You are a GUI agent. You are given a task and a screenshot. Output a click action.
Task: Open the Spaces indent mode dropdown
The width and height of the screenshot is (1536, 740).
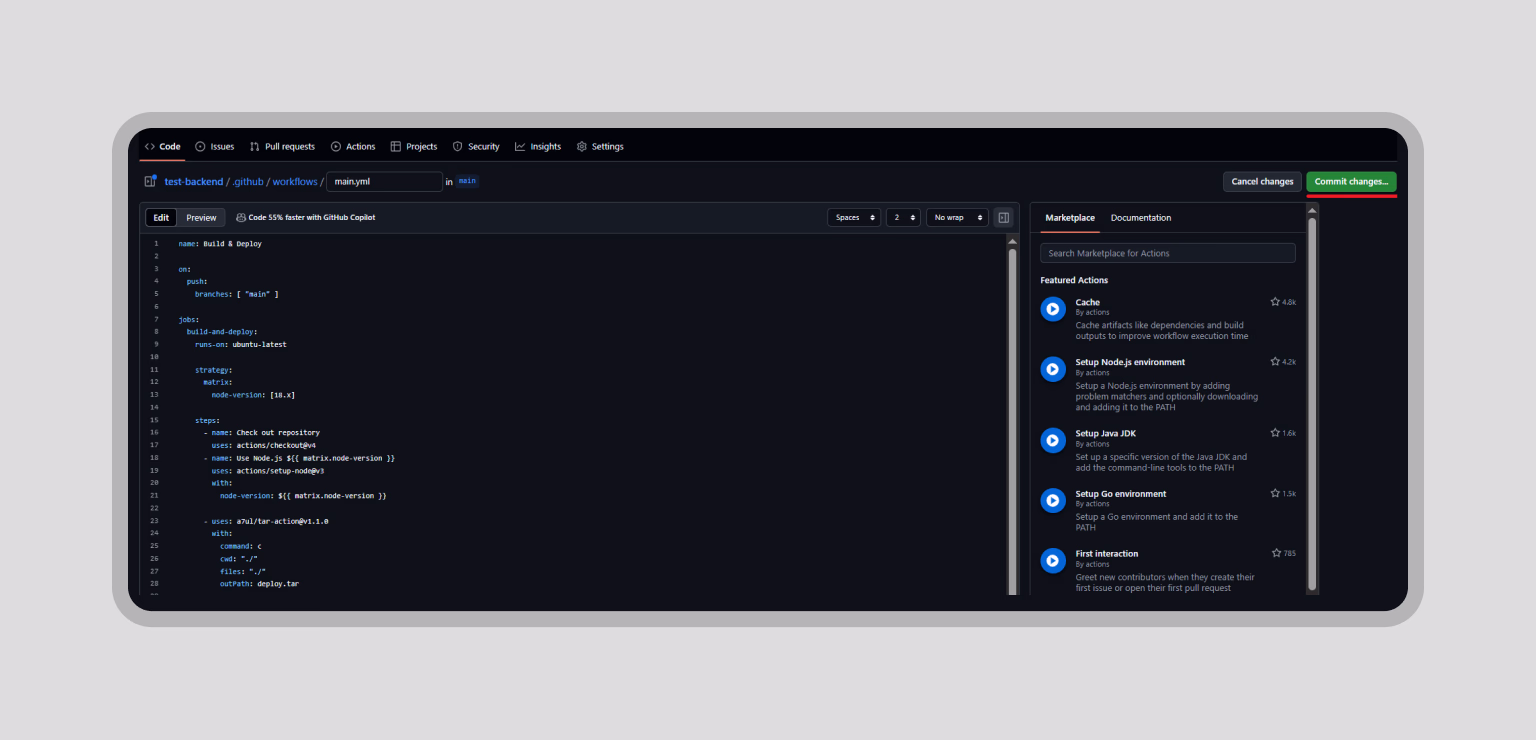coord(854,217)
